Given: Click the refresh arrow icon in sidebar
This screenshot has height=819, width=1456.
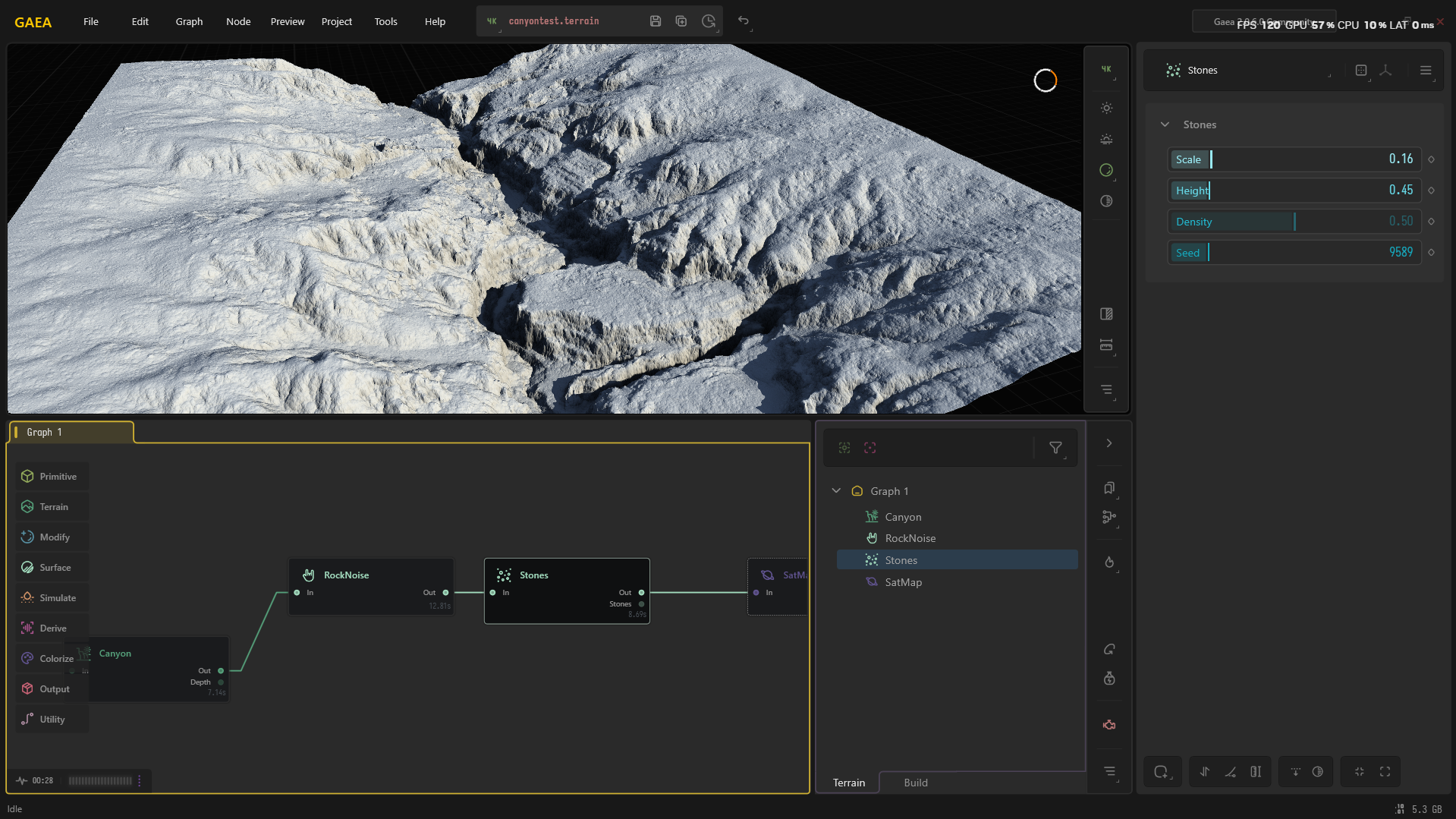Looking at the screenshot, I should tap(1109, 649).
